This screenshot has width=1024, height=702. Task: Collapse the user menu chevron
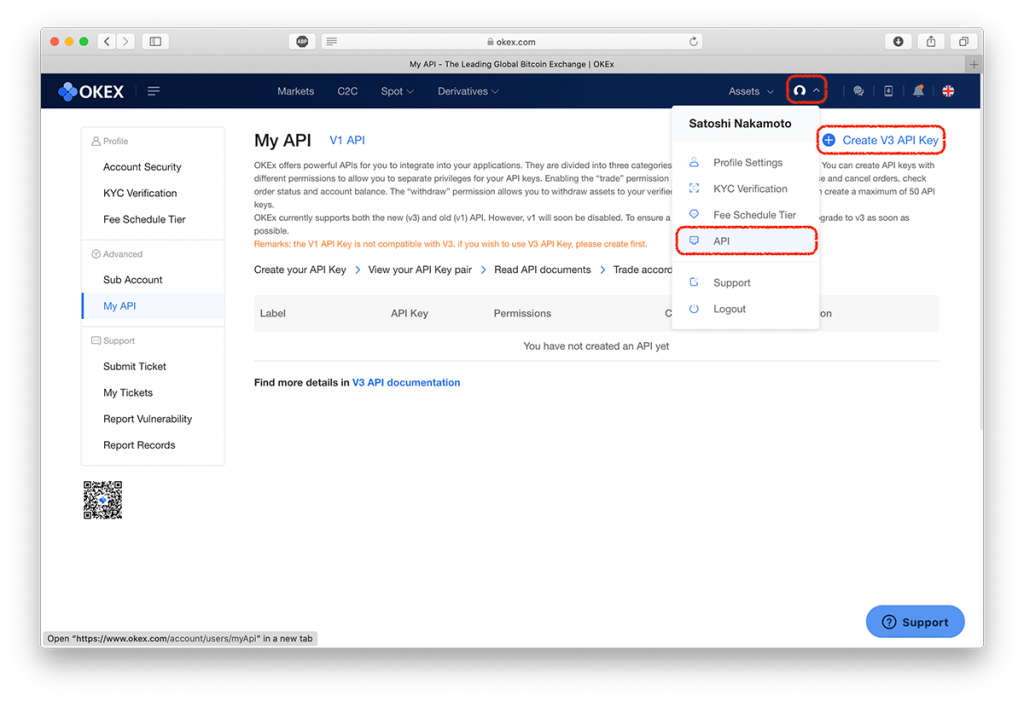[x=816, y=91]
